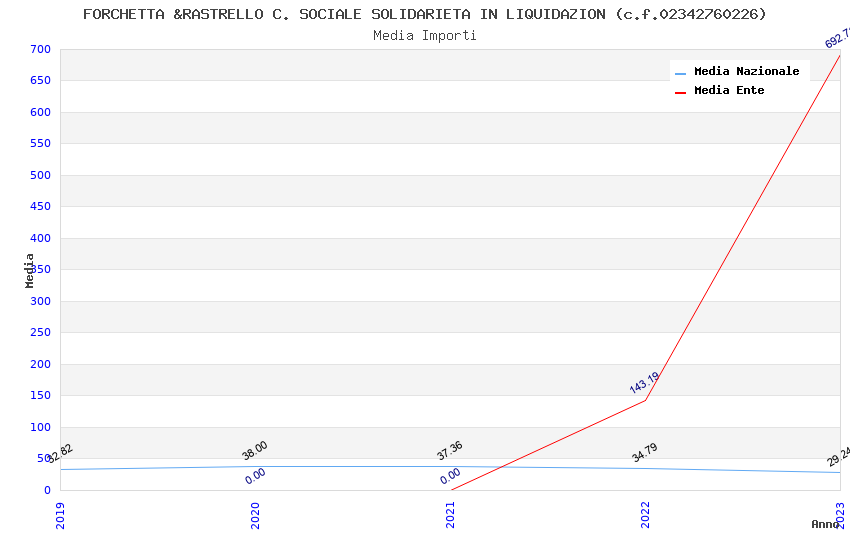Click the 400 y-axis tick label

pyautogui.click(x=41, y=238)
